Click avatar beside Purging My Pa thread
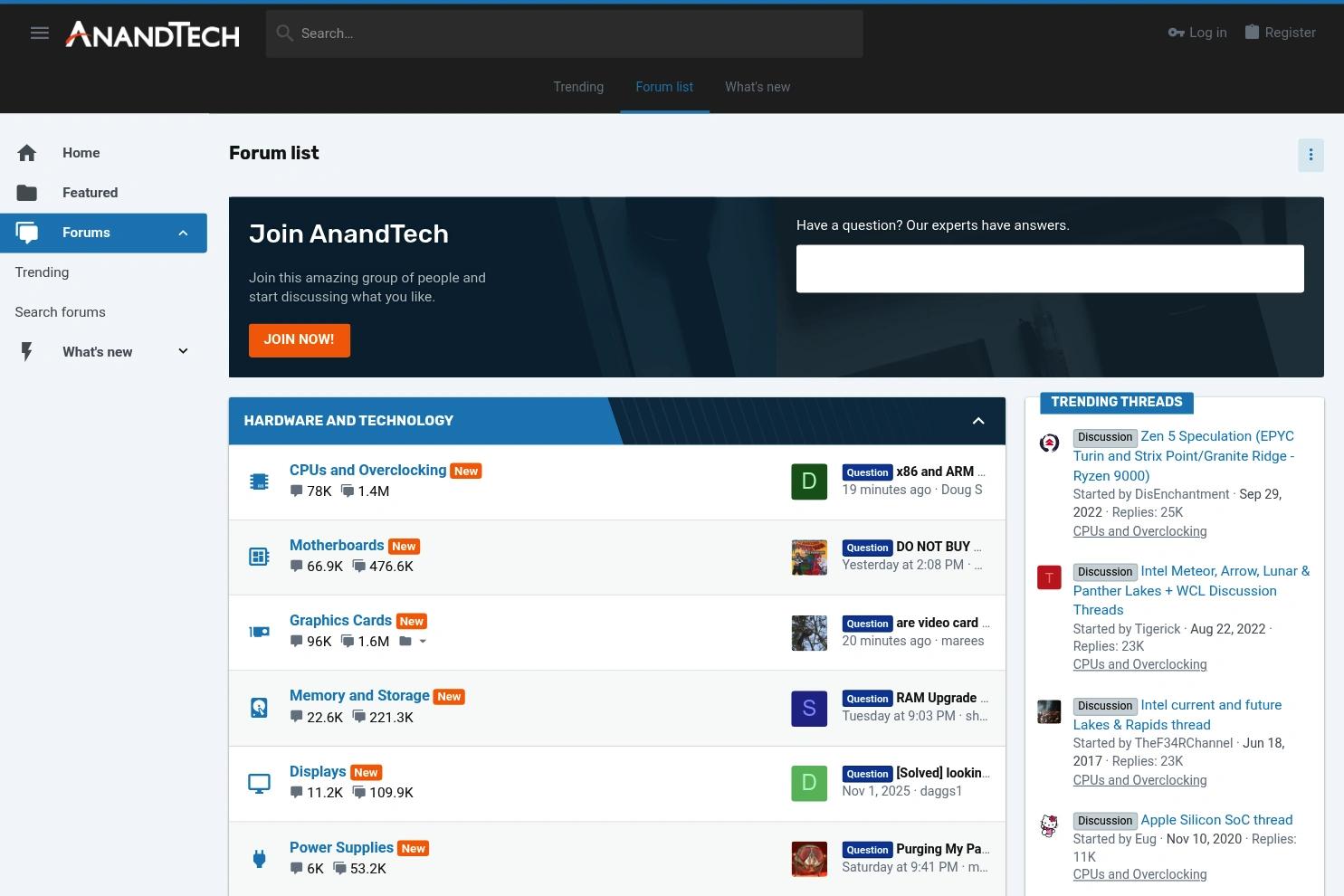The width and height of the screenshot is (1344, 896). pyautogui.click(x=809, y=859)
